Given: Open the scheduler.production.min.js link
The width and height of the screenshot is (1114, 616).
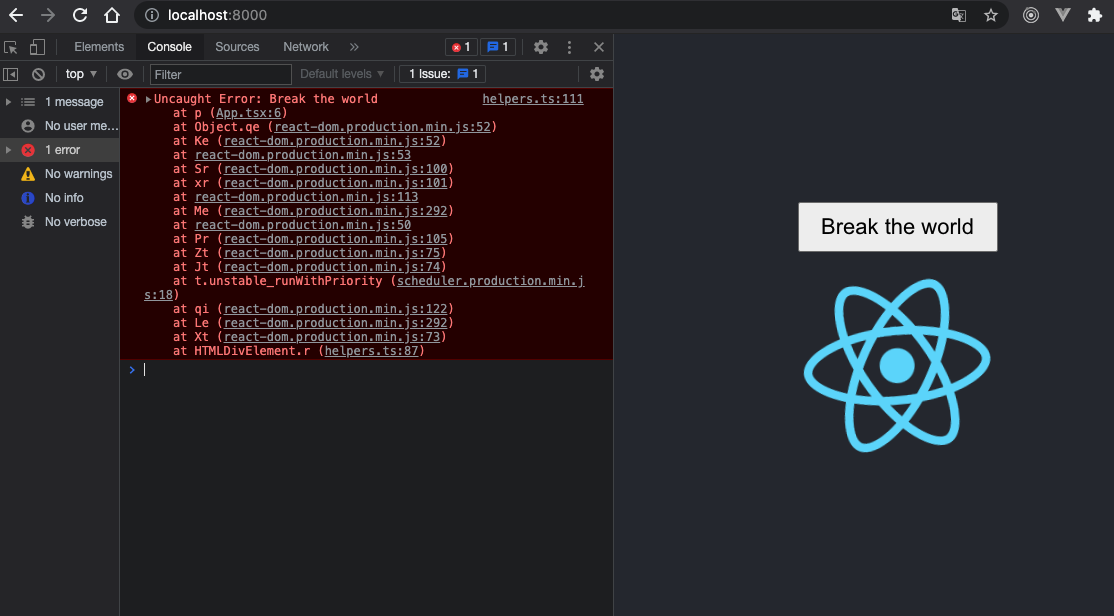Looking at the screenshot, I should (x=490, y=281).
